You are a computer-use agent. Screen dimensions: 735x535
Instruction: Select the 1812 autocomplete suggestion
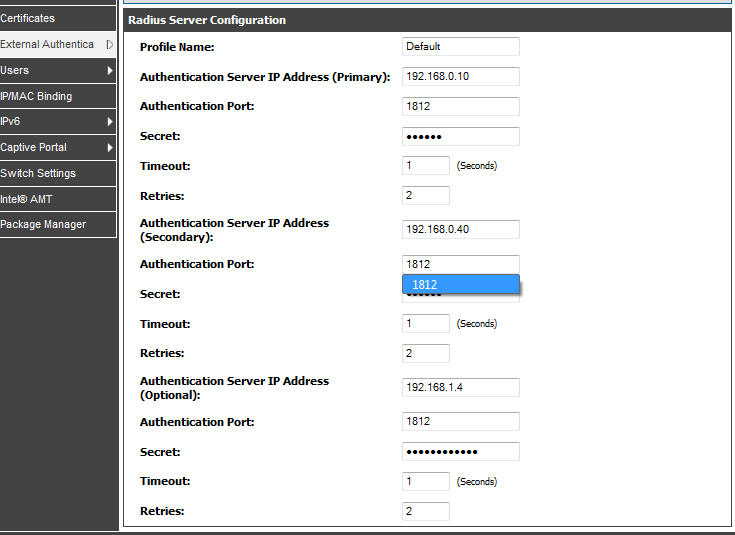pyautogui.click(x=460, y=285)
